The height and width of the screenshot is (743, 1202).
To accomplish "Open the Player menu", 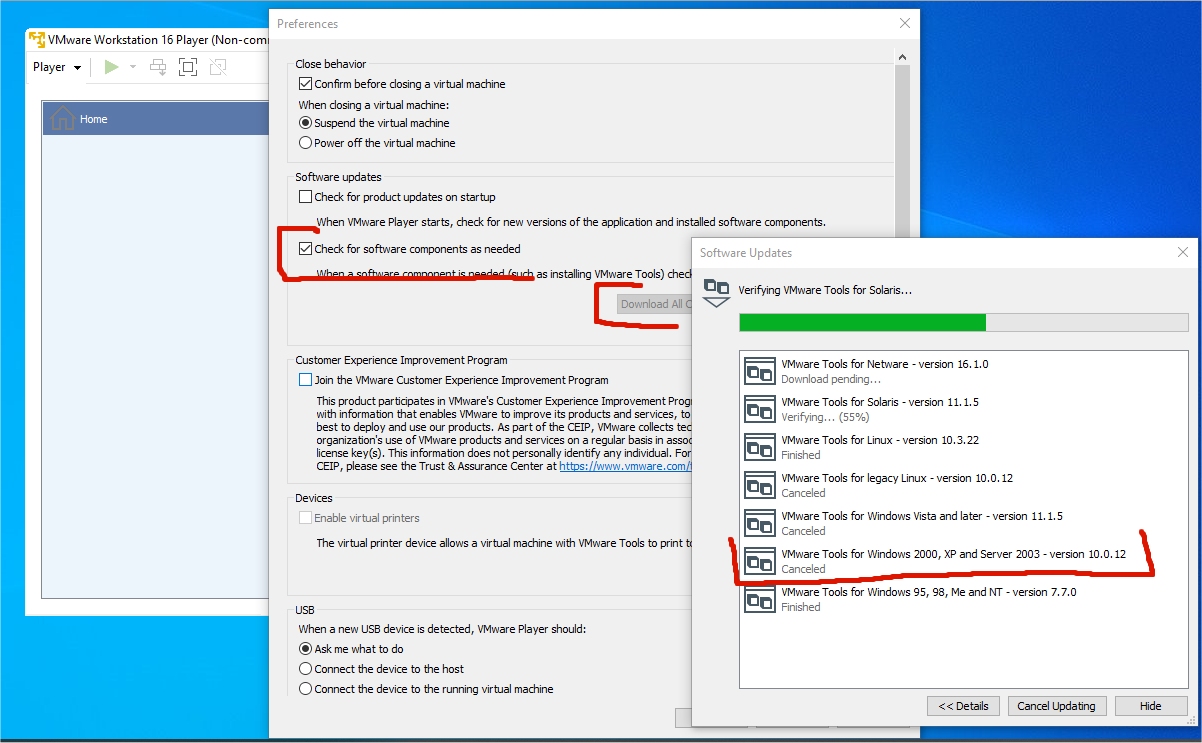I will (x=57, y=67).
